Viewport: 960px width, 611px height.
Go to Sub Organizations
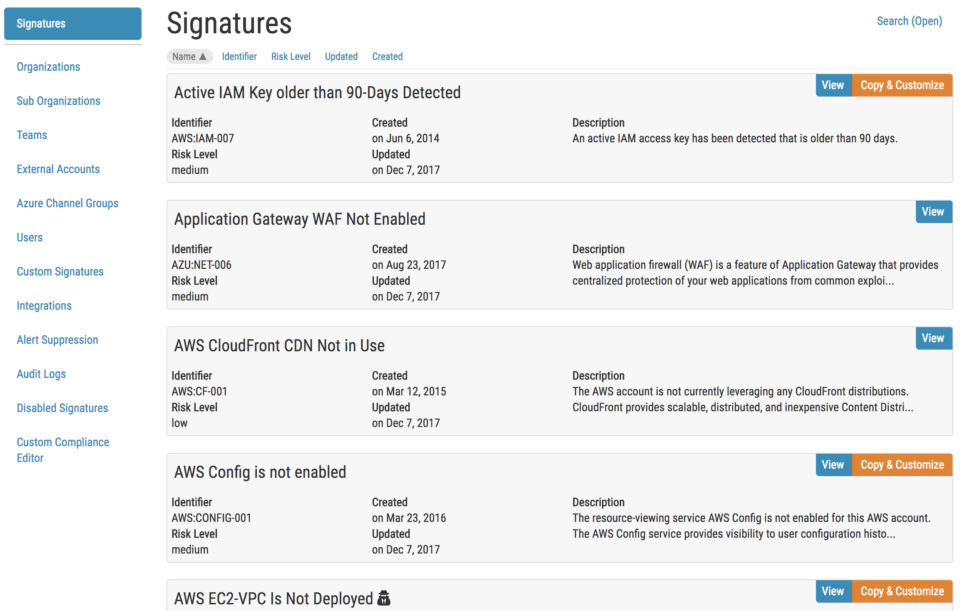[x=58, y=101]
